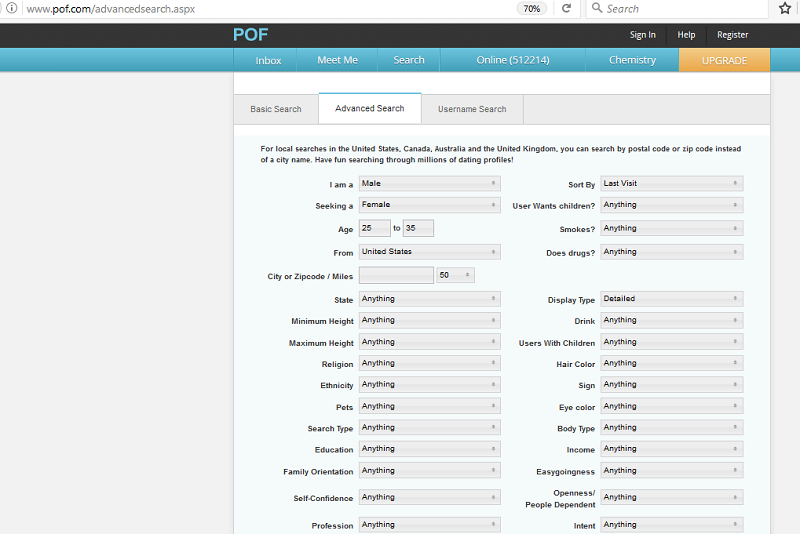Click the bookmark star icon
This screenshot has height=534, width=800.
[x=785, y=8]
